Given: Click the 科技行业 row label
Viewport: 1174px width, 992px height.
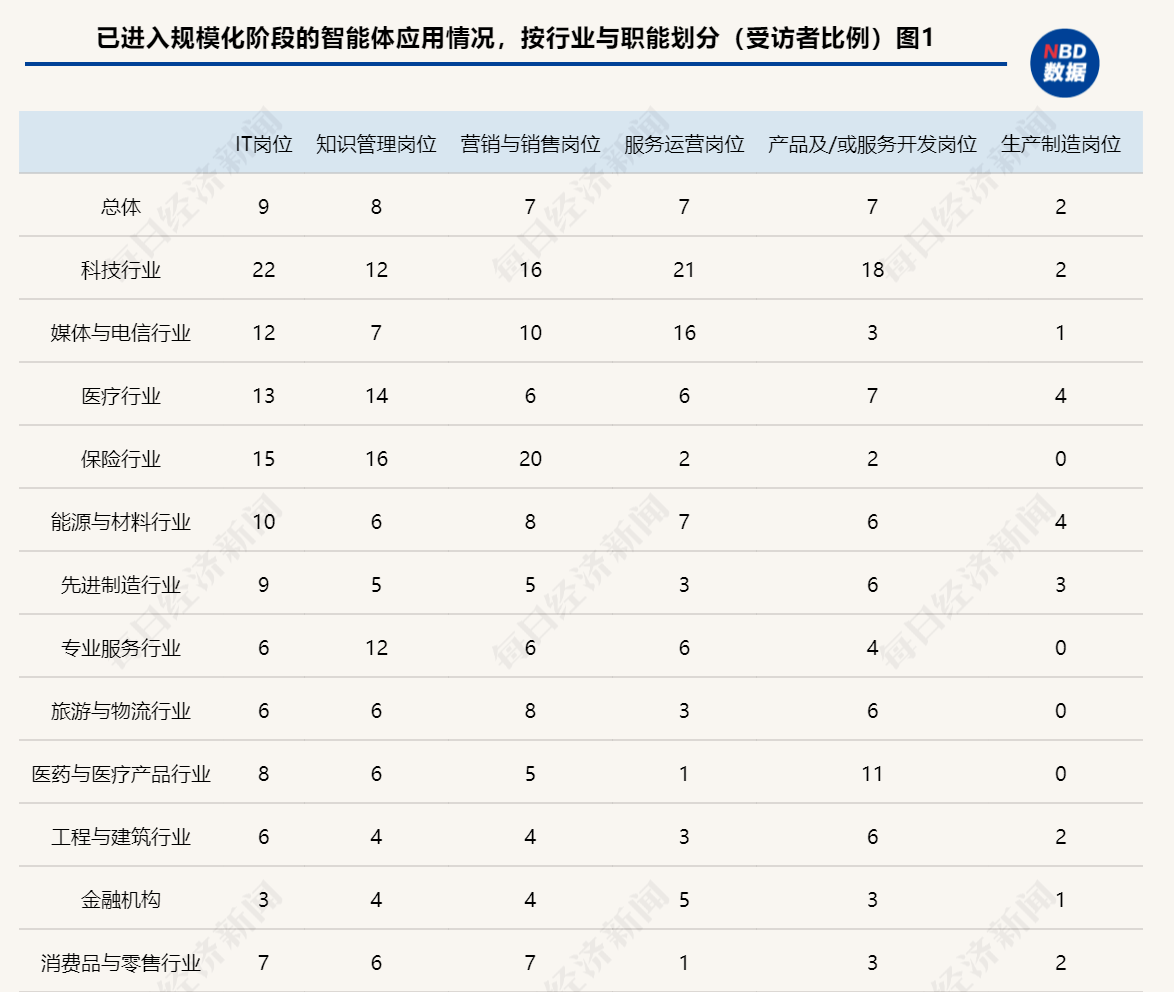Looking at the screenshot, I should (121, 270).
